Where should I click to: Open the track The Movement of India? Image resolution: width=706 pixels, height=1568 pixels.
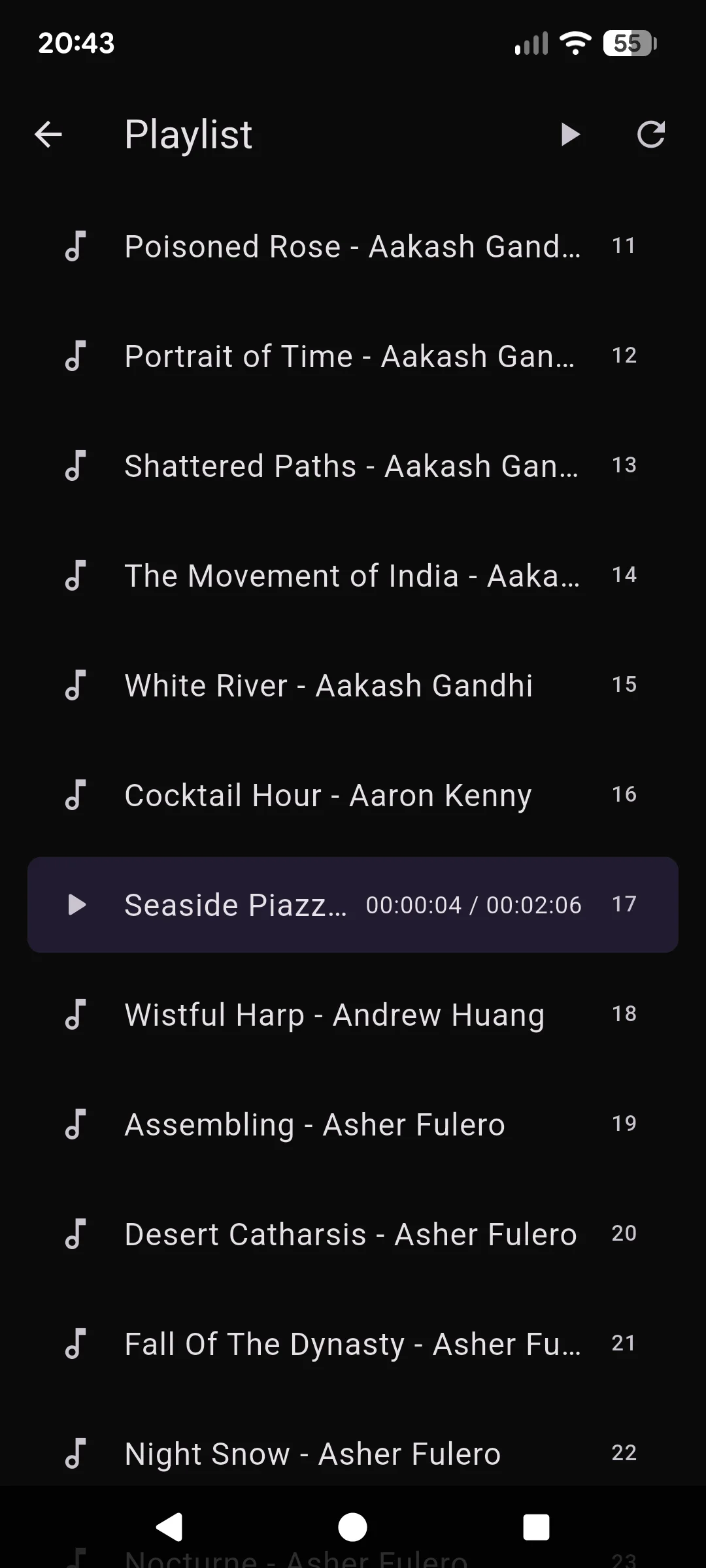click(353, 576)
